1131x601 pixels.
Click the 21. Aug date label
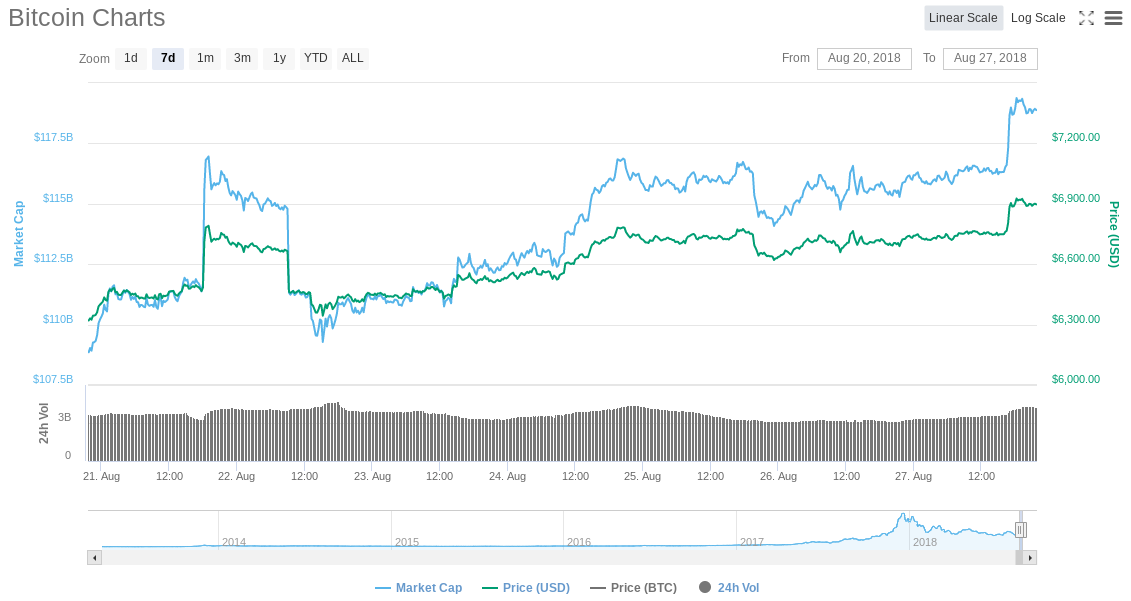point(102,476)
